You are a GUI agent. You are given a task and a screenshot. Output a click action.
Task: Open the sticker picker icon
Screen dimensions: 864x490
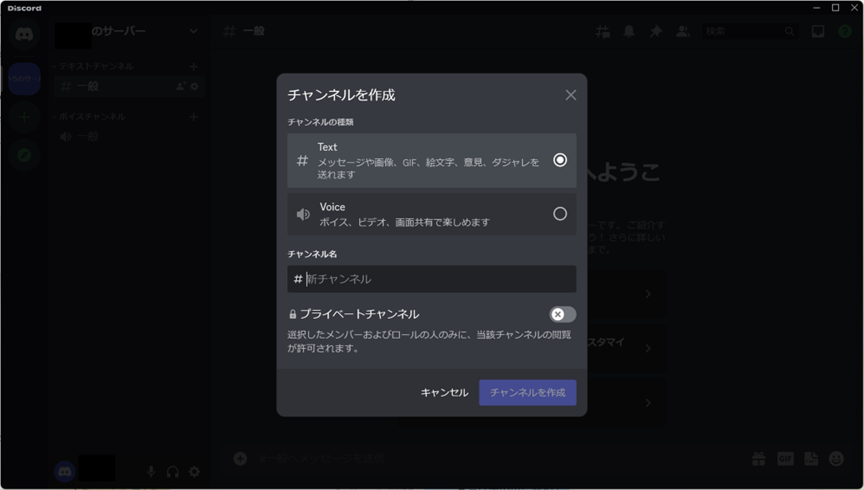click(811, 459)
